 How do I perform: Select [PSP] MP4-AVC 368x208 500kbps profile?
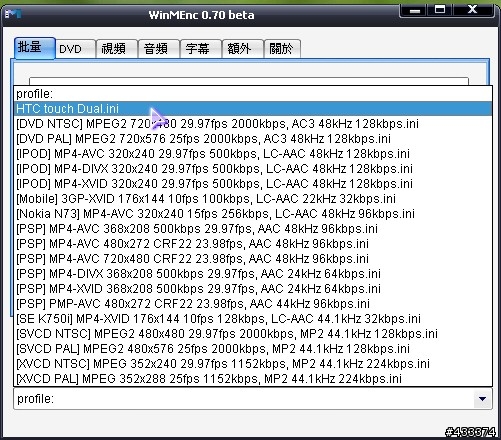(253, 229)
